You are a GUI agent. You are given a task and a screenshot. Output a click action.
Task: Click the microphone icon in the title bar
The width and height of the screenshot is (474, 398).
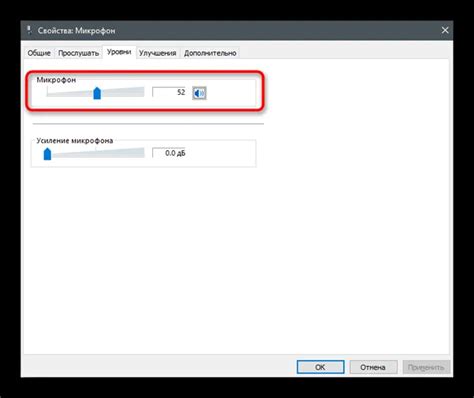(x=29, y=30)
